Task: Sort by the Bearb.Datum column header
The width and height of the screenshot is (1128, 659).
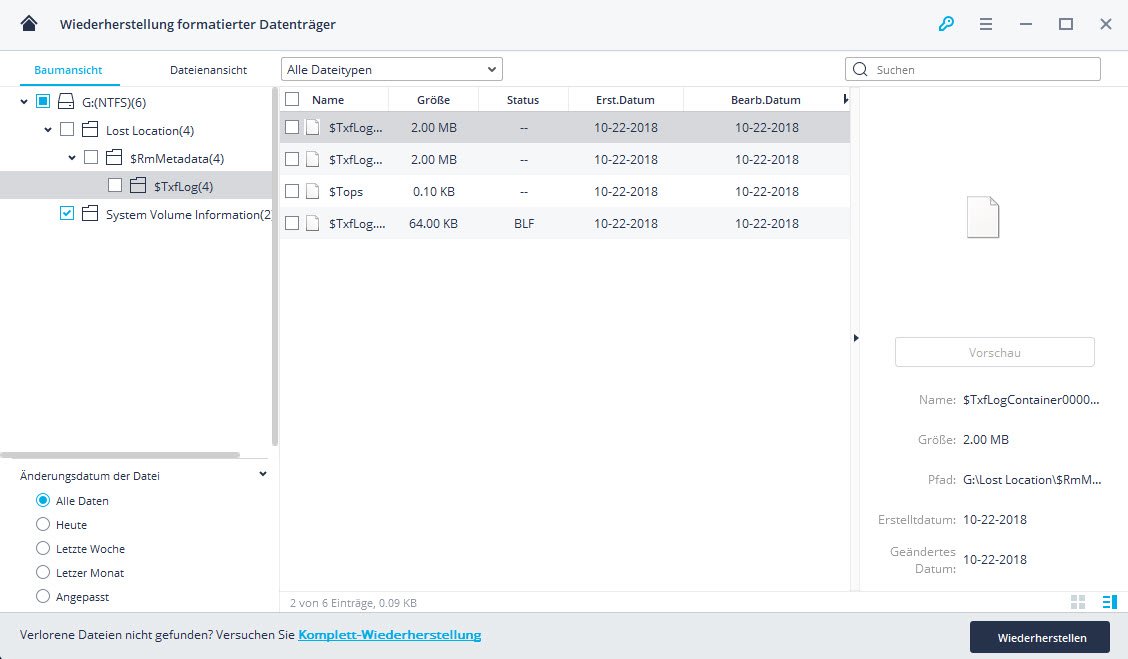Action: click(x=765, y=100)
